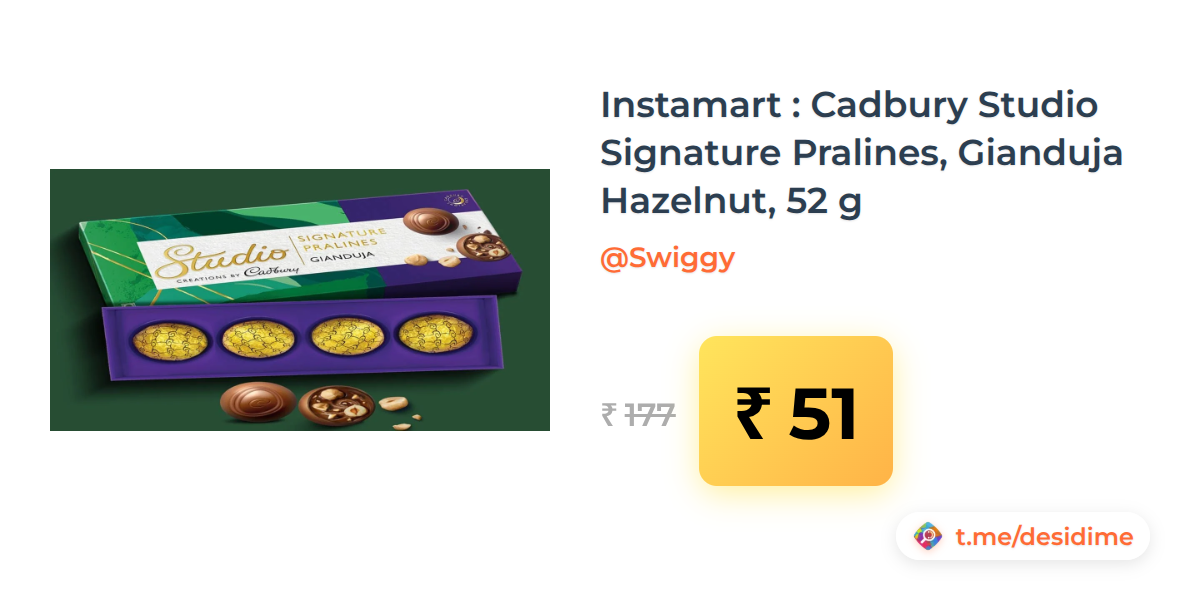Click the ₹ 51 deal price badge

pyautogui.click(x=796, y=411)
